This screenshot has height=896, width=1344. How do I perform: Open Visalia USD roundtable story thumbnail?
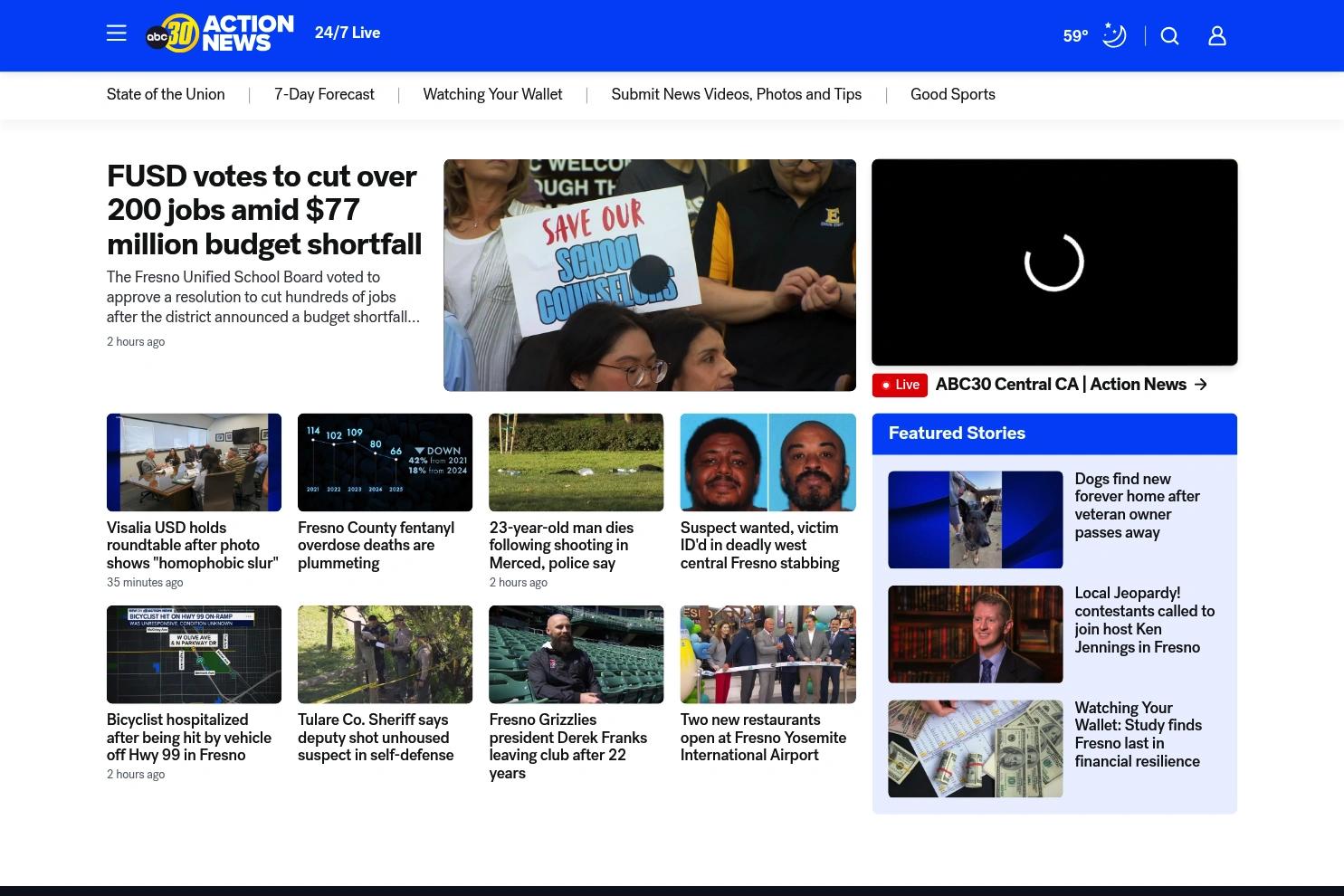click(x=194, y=462)
